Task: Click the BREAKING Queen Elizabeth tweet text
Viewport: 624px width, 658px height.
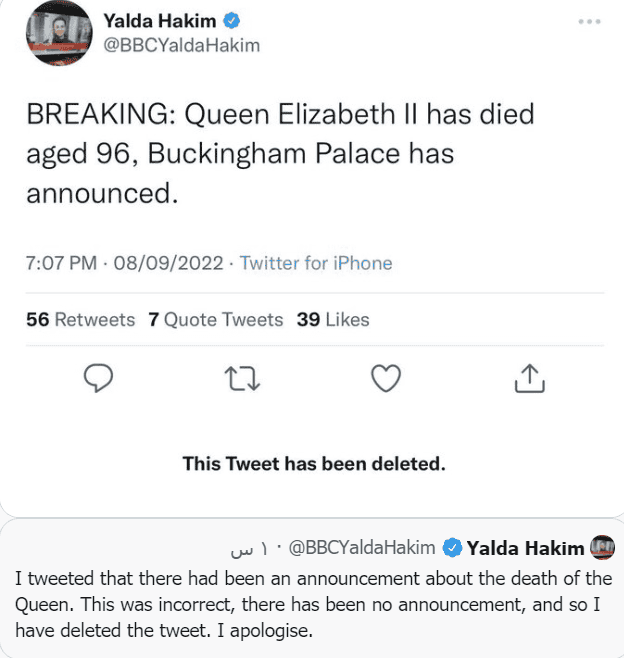Action: pyautogui.click(x=280, y=152)
